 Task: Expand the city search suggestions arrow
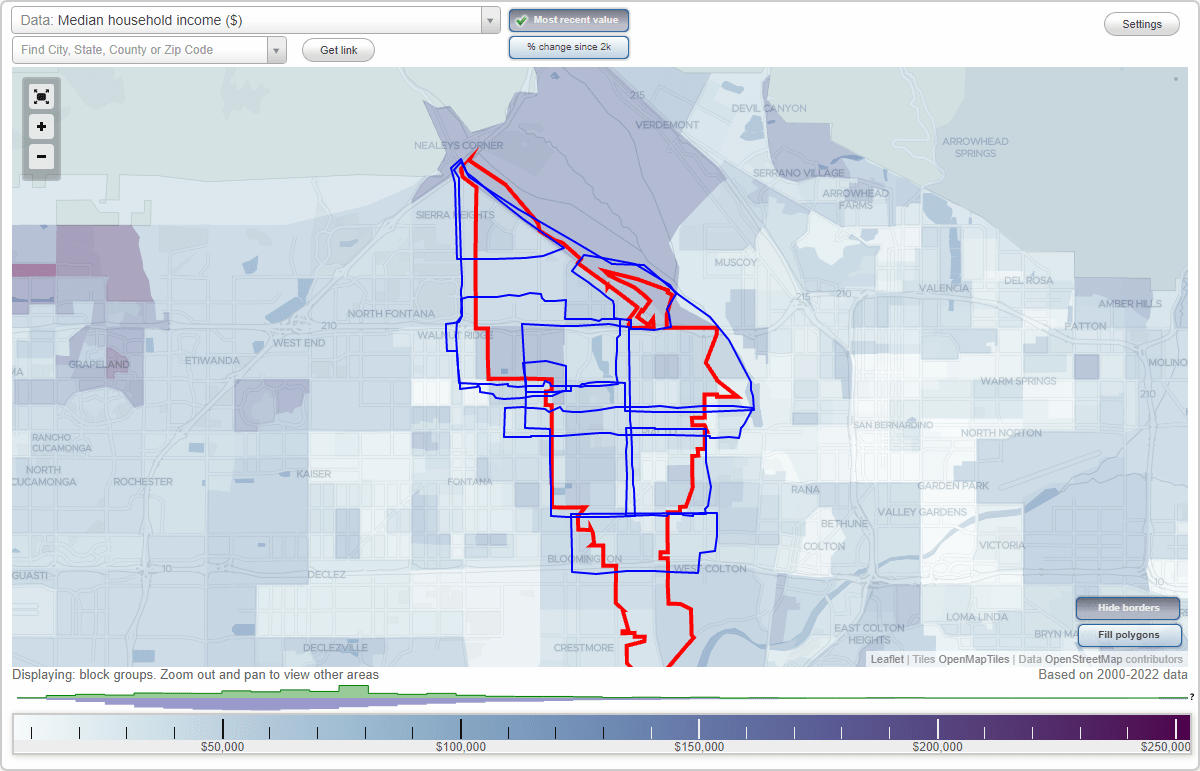pyautogui.click(x=277, y=49)
